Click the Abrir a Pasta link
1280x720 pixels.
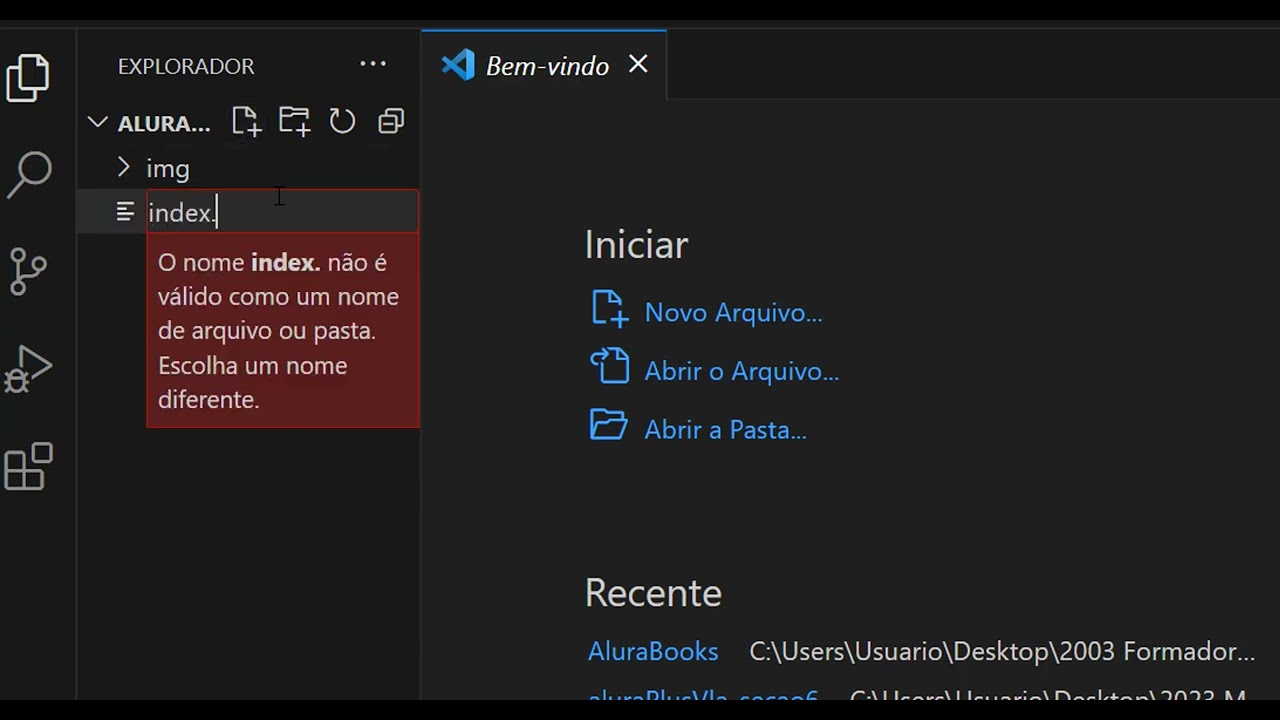point(725,430)
